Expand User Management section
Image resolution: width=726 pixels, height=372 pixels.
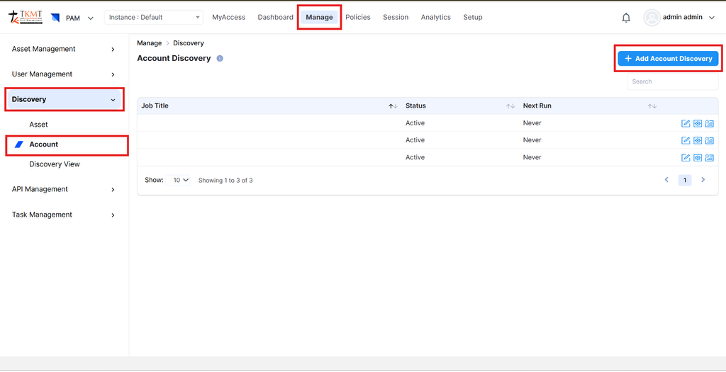coord(64,74)
